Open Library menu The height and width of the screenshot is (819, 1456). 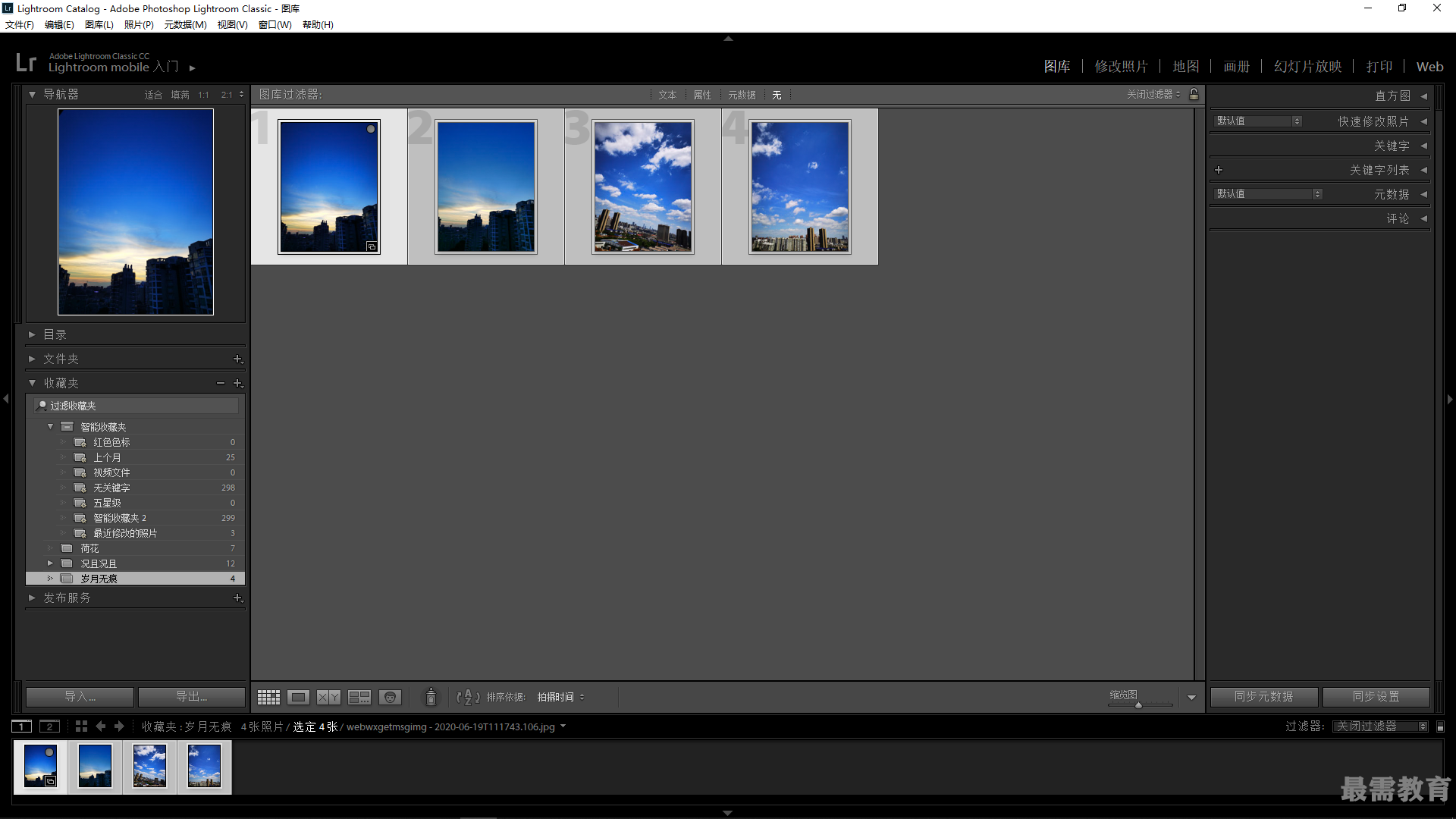[99, 25]
